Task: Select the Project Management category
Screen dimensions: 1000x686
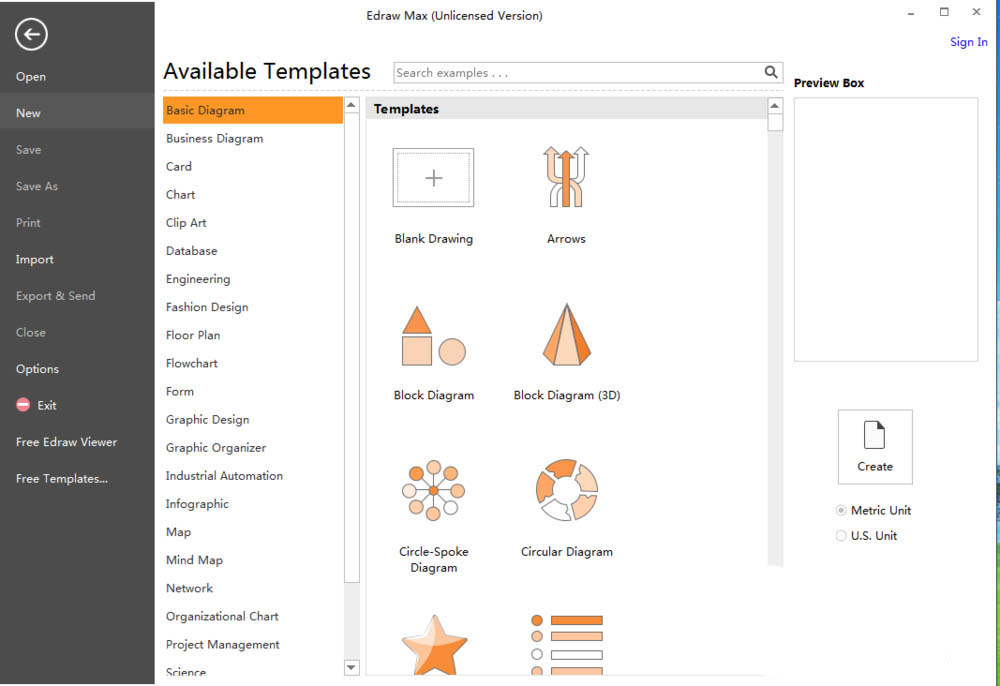Action: [253, 645]
